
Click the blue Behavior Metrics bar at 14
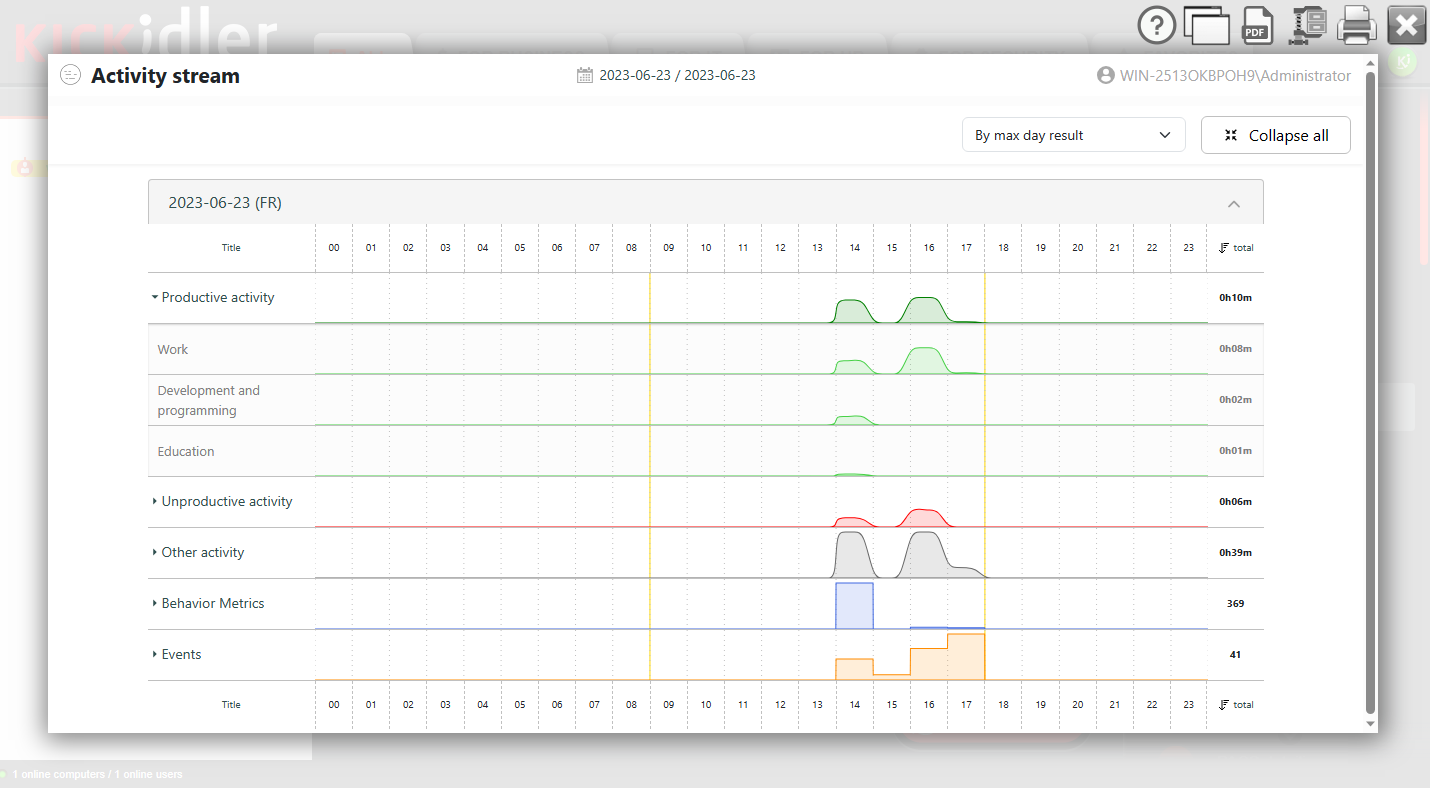point(855,606)
